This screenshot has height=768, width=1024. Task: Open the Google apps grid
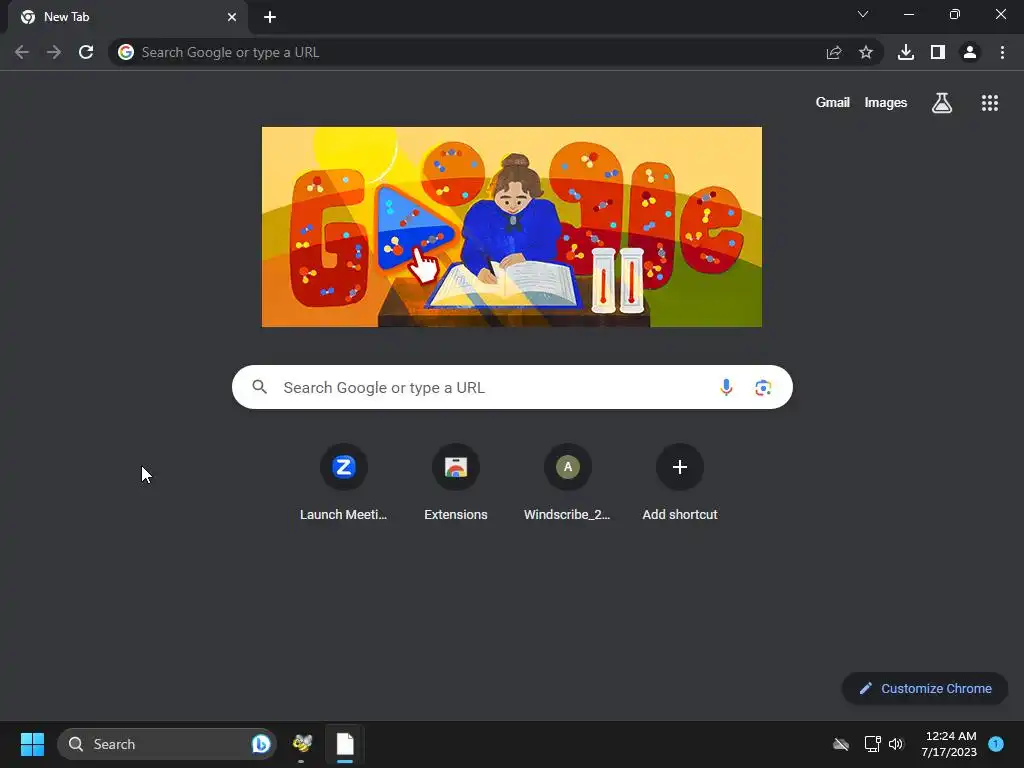(990, 103)
